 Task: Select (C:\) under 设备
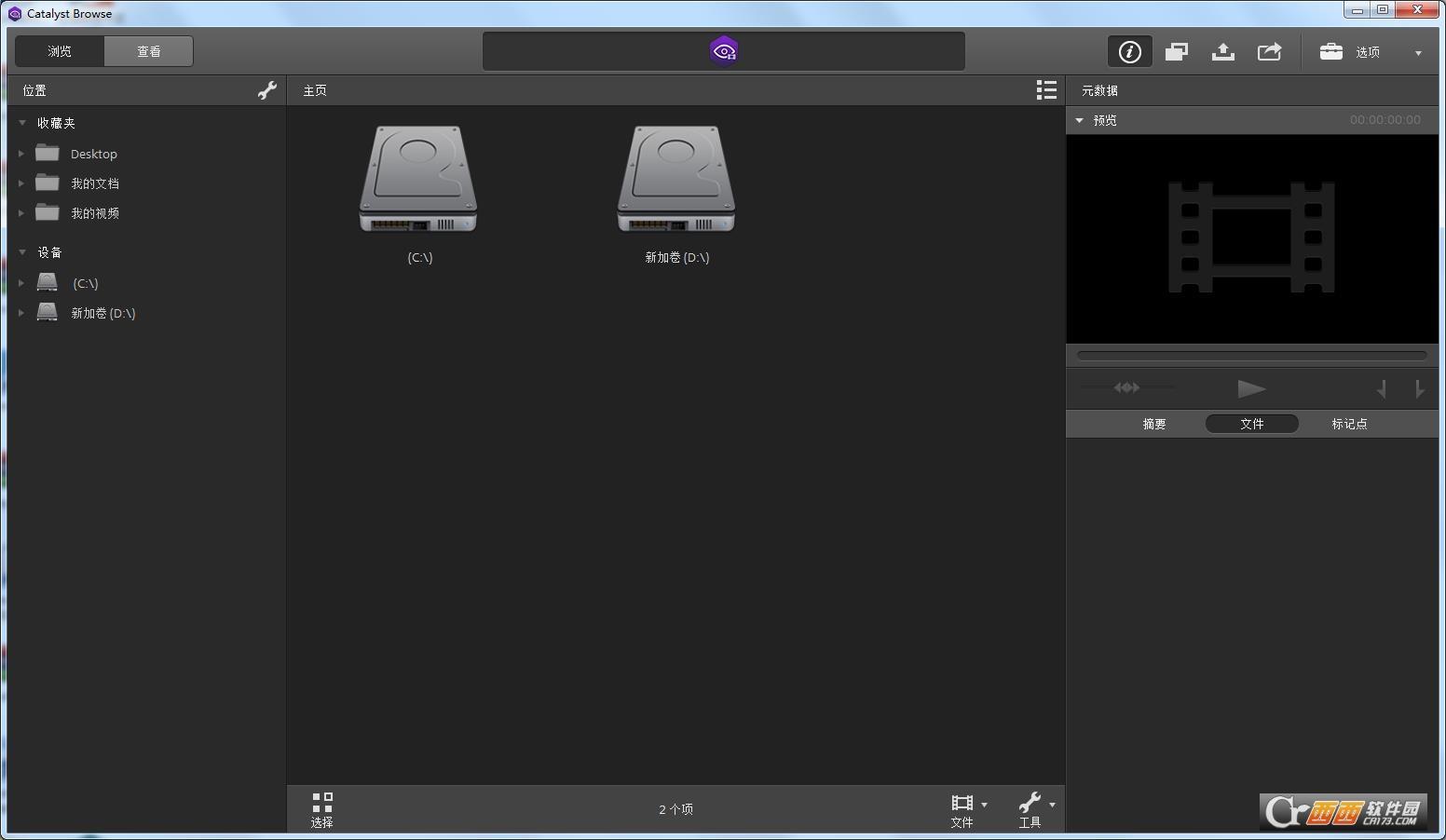pyautogui.click(x=85, y=283)
